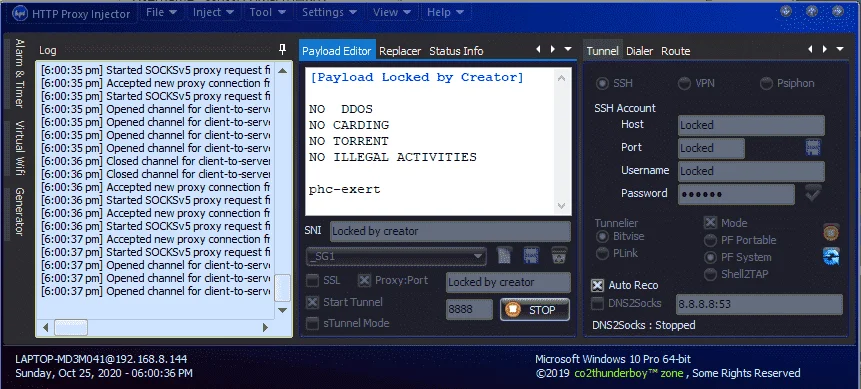Click the SSH Password field
Screen dimensions: 861x389
click(736, 194)
